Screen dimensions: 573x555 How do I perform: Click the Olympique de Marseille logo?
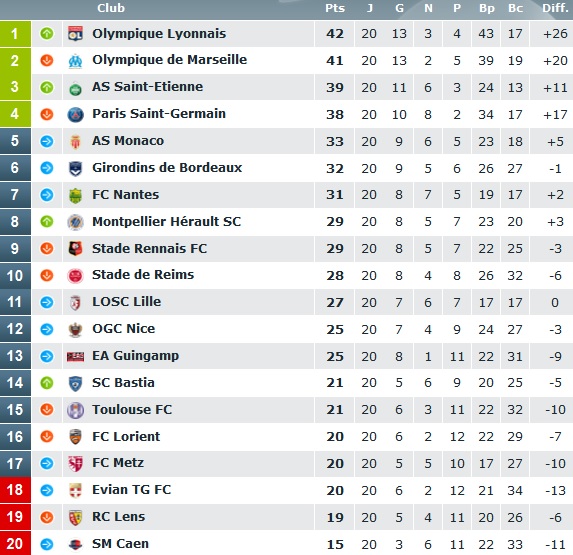coord(75,61)
